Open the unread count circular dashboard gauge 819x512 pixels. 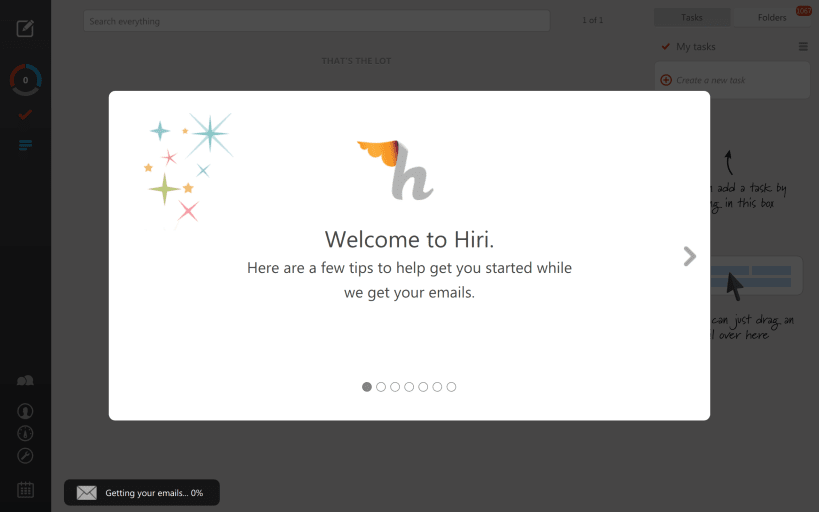(25, 80)
